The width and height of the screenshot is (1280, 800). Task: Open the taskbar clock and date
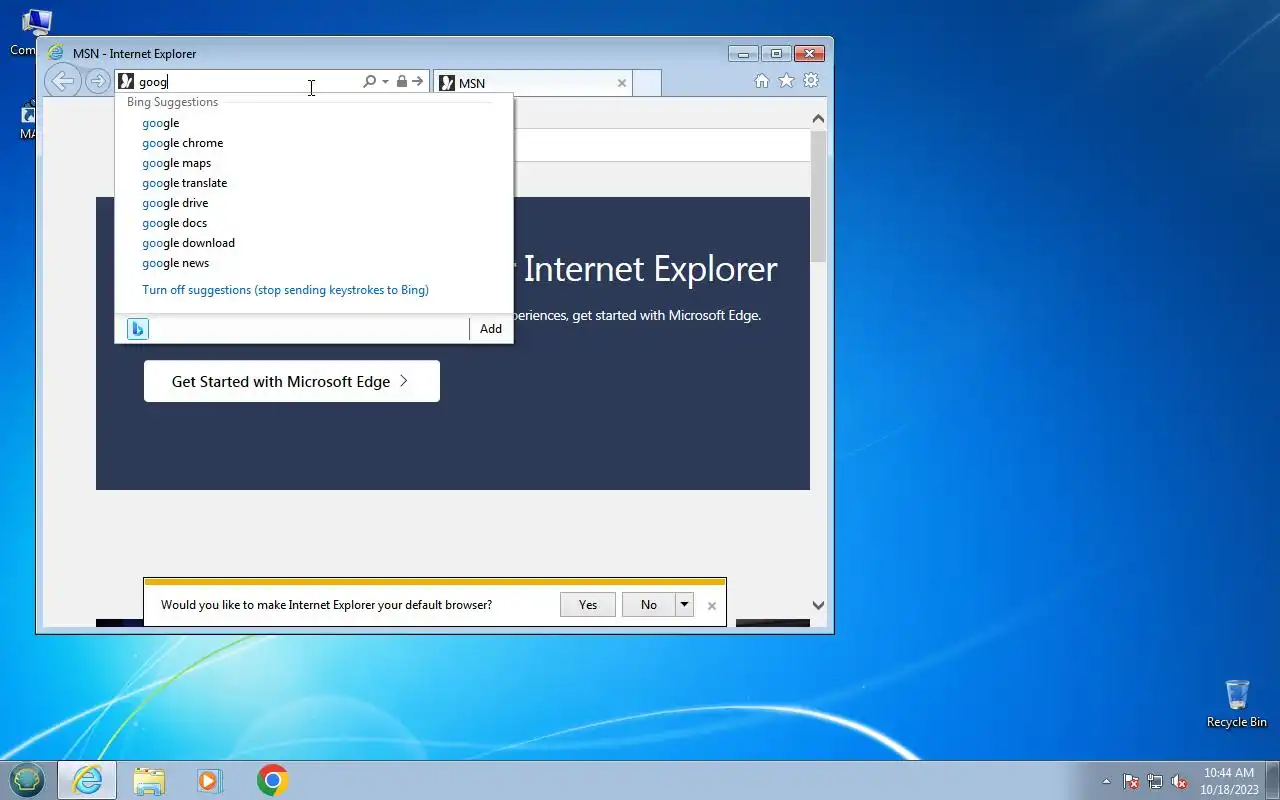[x=1228, y=781]
